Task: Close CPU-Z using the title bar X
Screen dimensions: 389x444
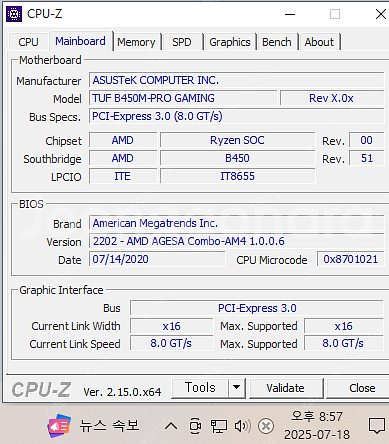Action: [380, 14]
